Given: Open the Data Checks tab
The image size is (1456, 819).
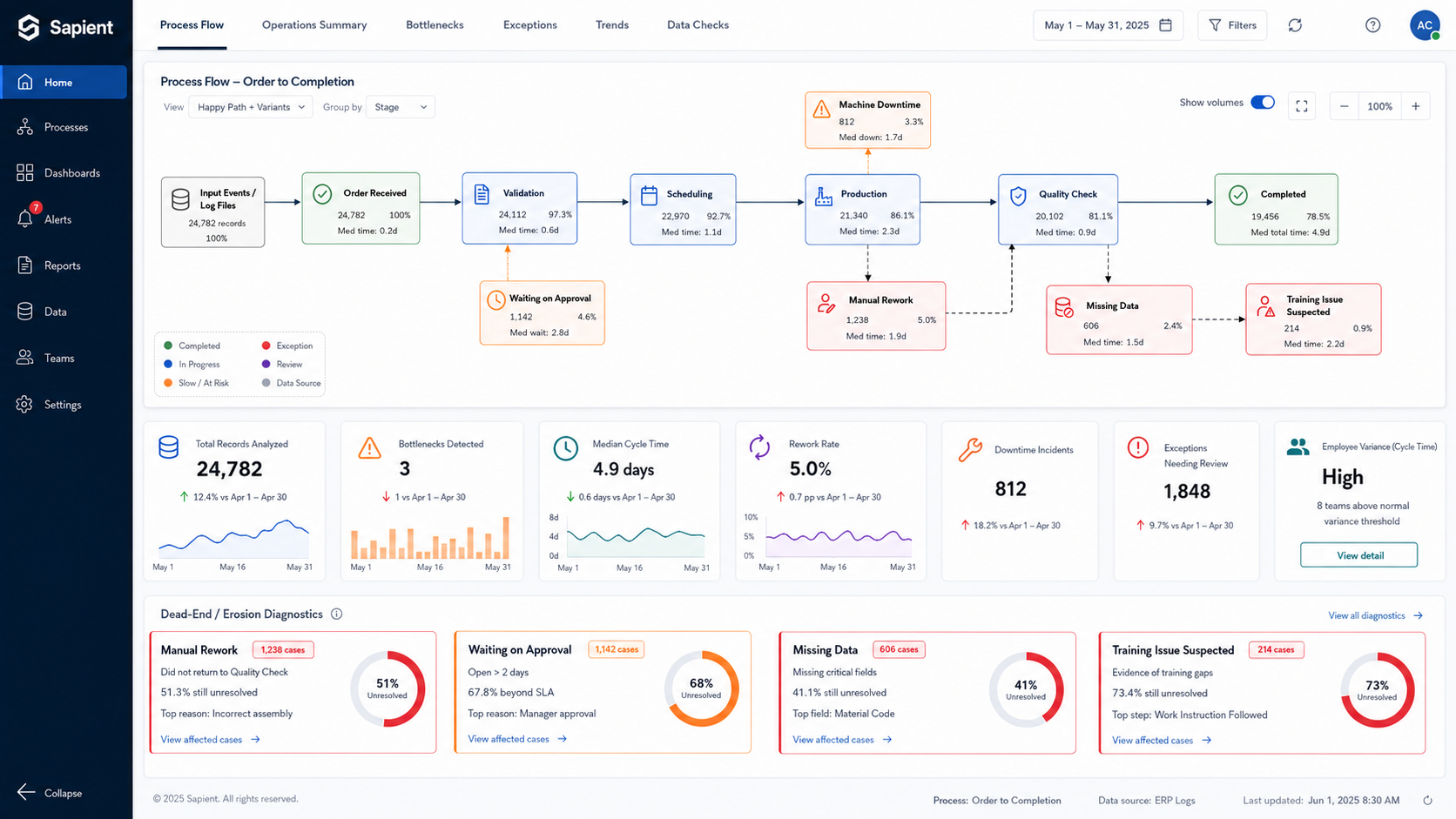Looking at the screenshot, I should pyautogui.click(x=698, y=25).
